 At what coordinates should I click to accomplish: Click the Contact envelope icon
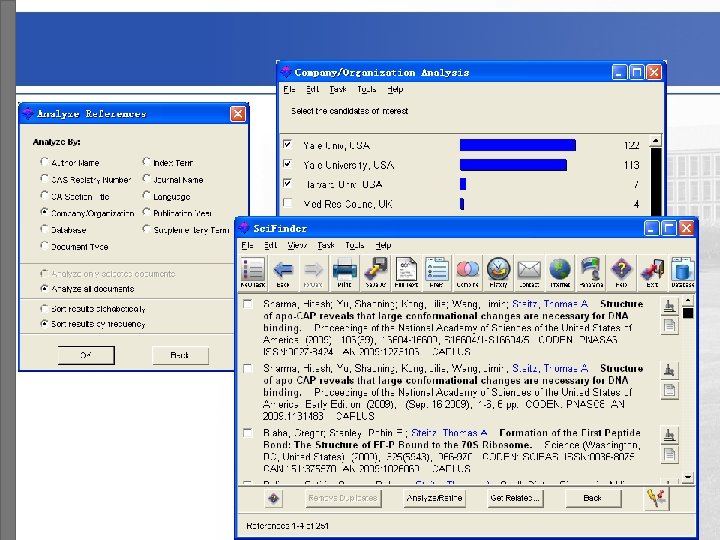click(529, 273)
